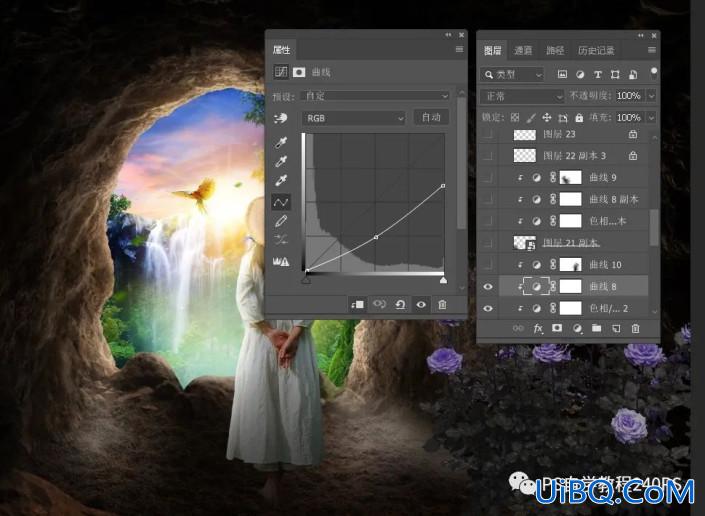
Task: Click the white point input slider
Action: click(x=443, y=280)
